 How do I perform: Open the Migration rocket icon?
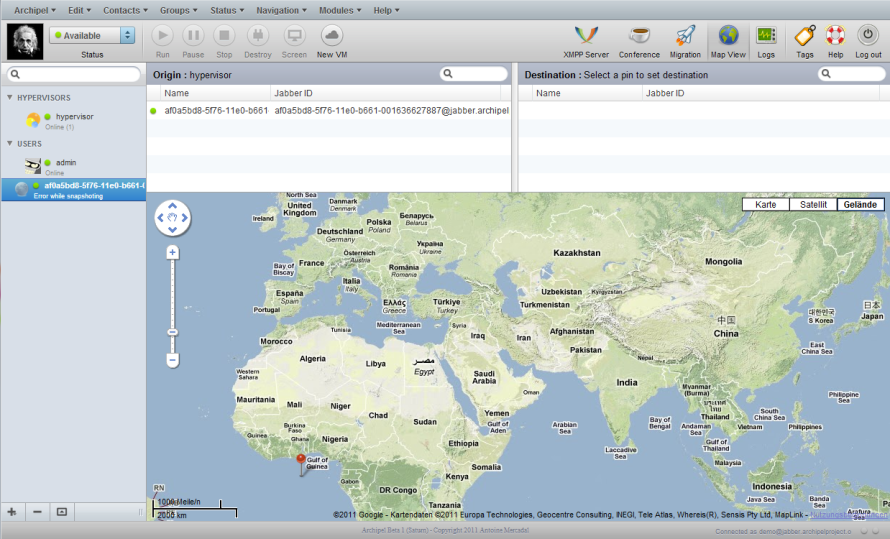coord(685,36)
